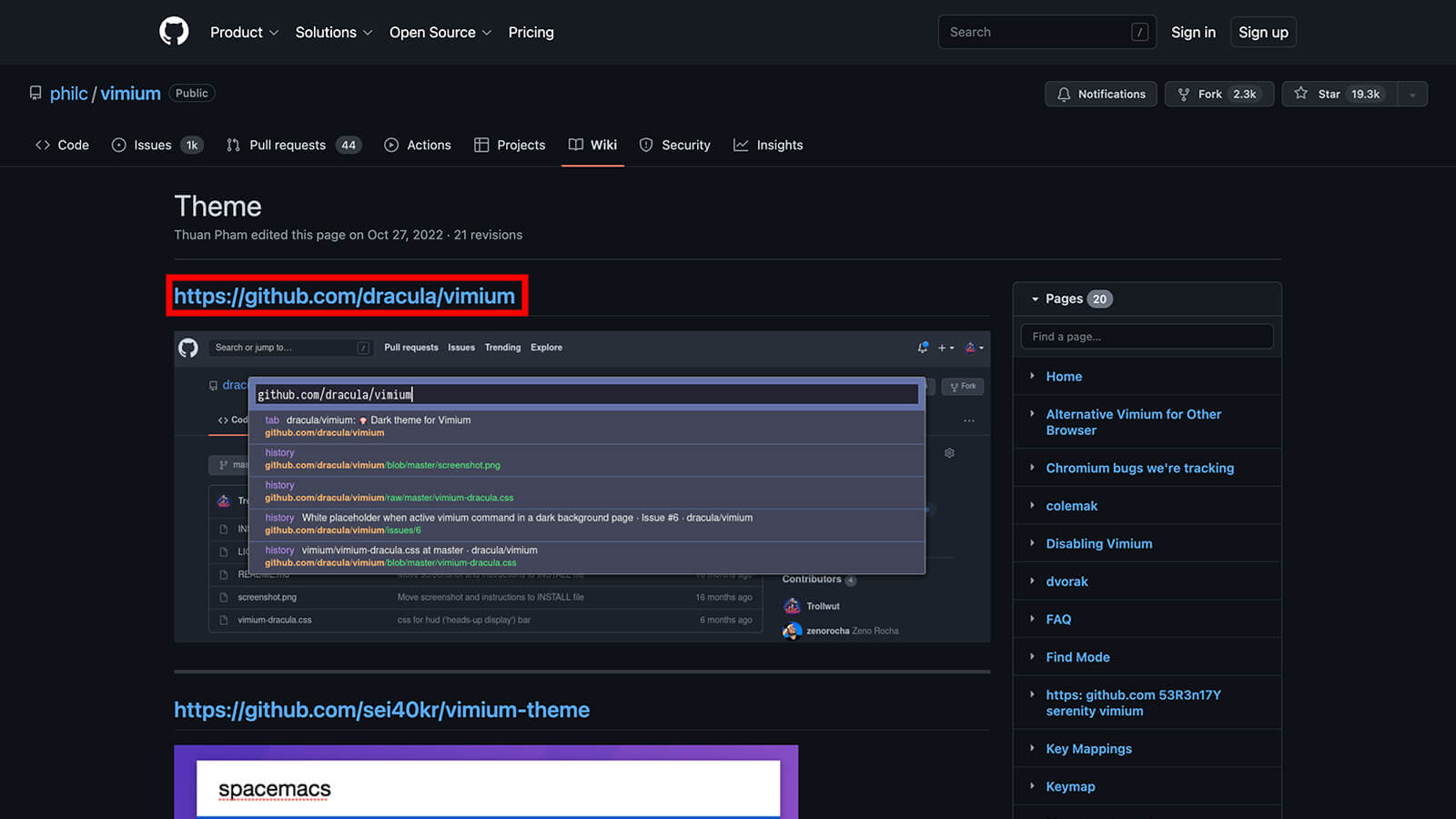Open the github.com/sei40kr/vimium-theme heading link

pyautogui.click(x=381, y=710)
